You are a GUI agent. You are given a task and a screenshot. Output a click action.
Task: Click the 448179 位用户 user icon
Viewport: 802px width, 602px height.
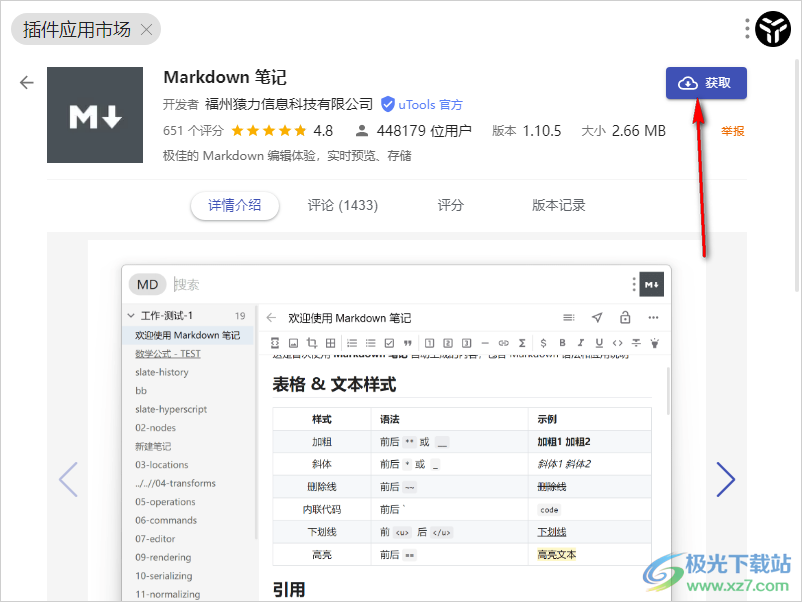tap(362, 131)
